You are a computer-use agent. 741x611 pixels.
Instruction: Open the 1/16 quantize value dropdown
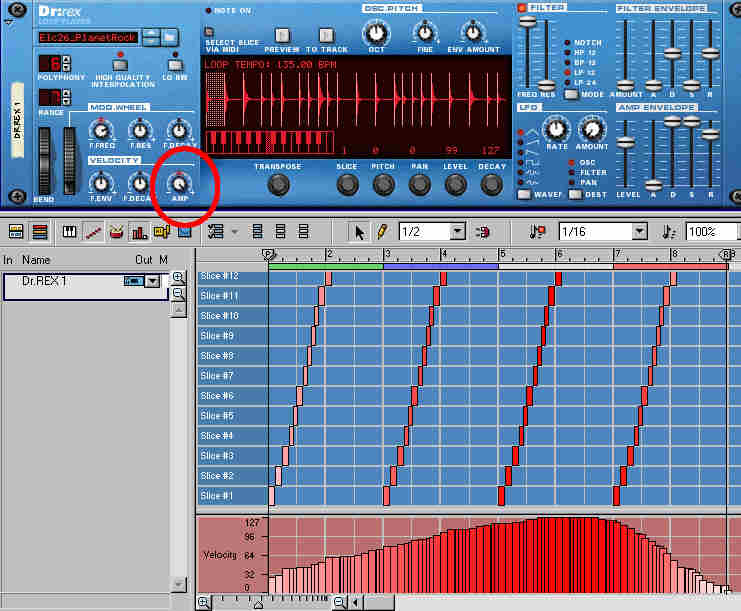point(639,232)
